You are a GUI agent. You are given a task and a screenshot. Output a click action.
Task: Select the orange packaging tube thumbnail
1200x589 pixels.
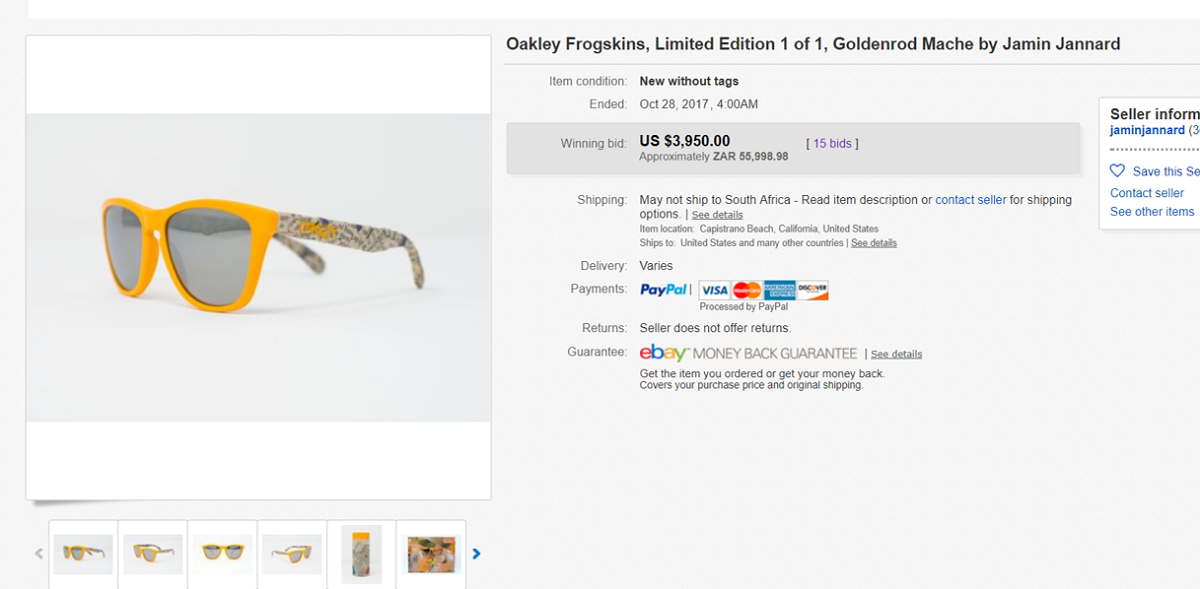pos(361,553)
